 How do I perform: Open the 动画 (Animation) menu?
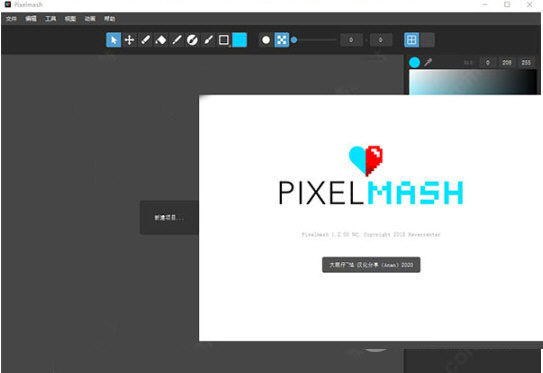pos(90,19)
